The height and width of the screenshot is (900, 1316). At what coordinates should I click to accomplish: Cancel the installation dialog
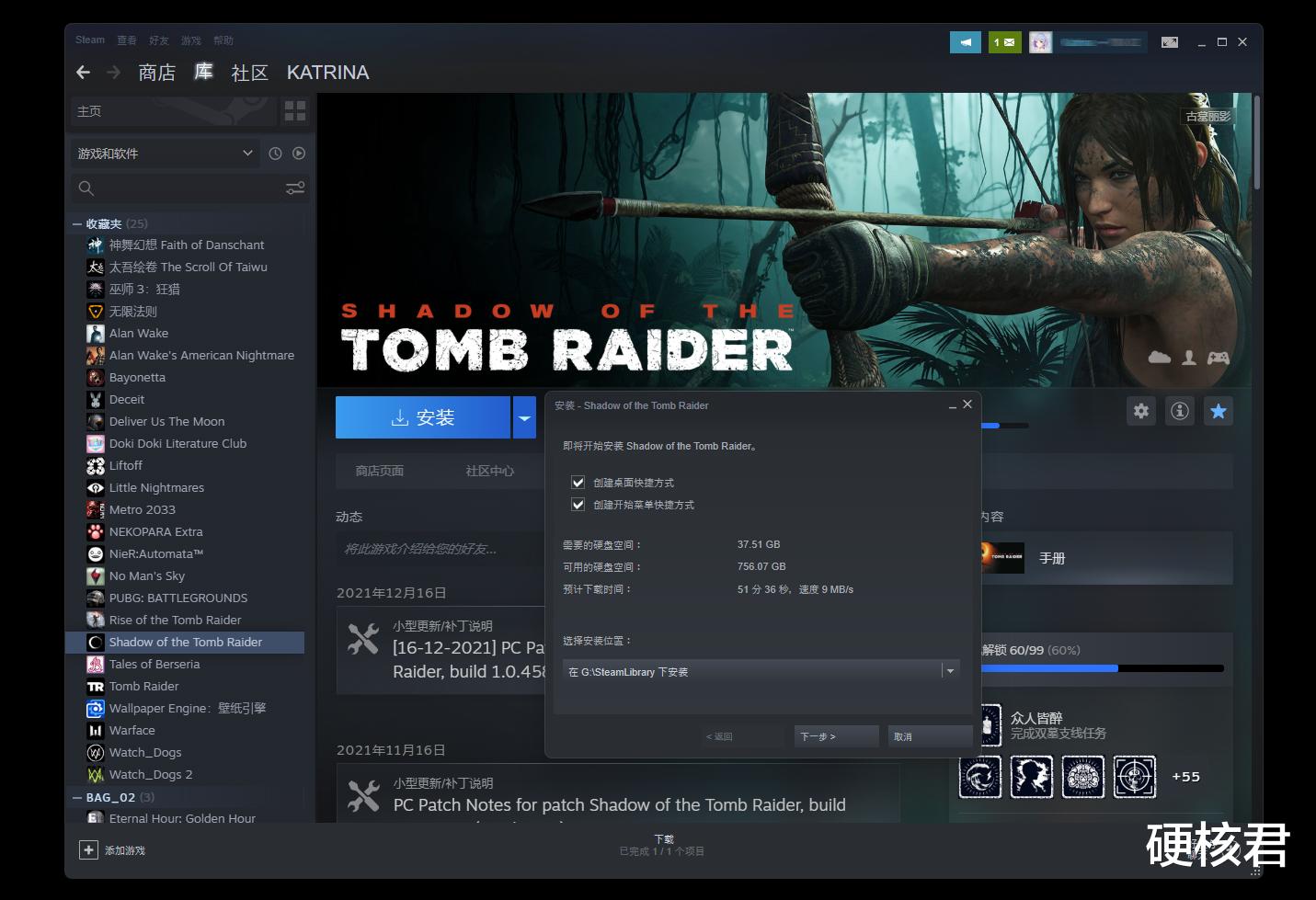pyautogui.click(x=929, y=736)
